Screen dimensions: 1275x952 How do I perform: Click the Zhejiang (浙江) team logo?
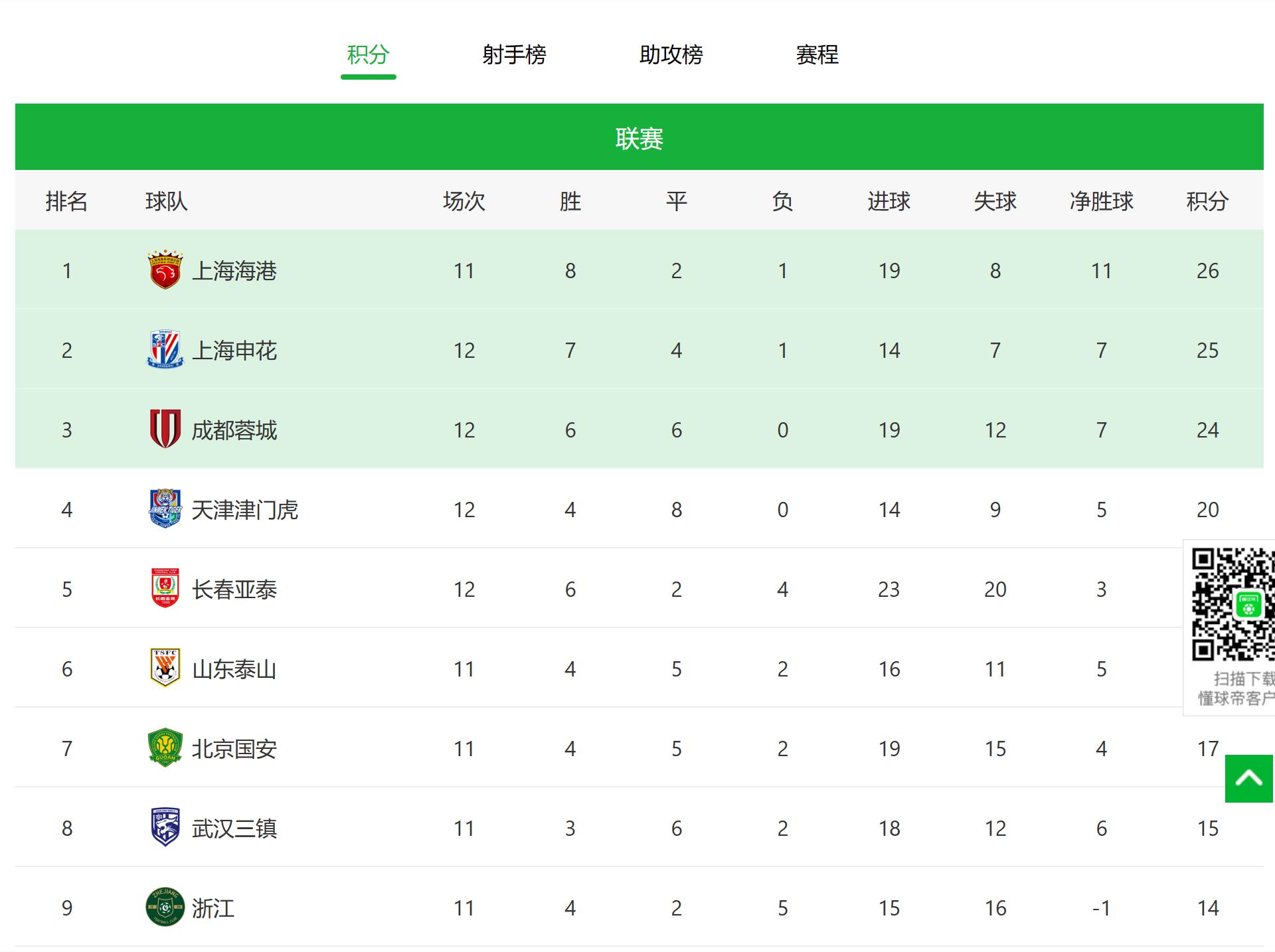point(165,907)
